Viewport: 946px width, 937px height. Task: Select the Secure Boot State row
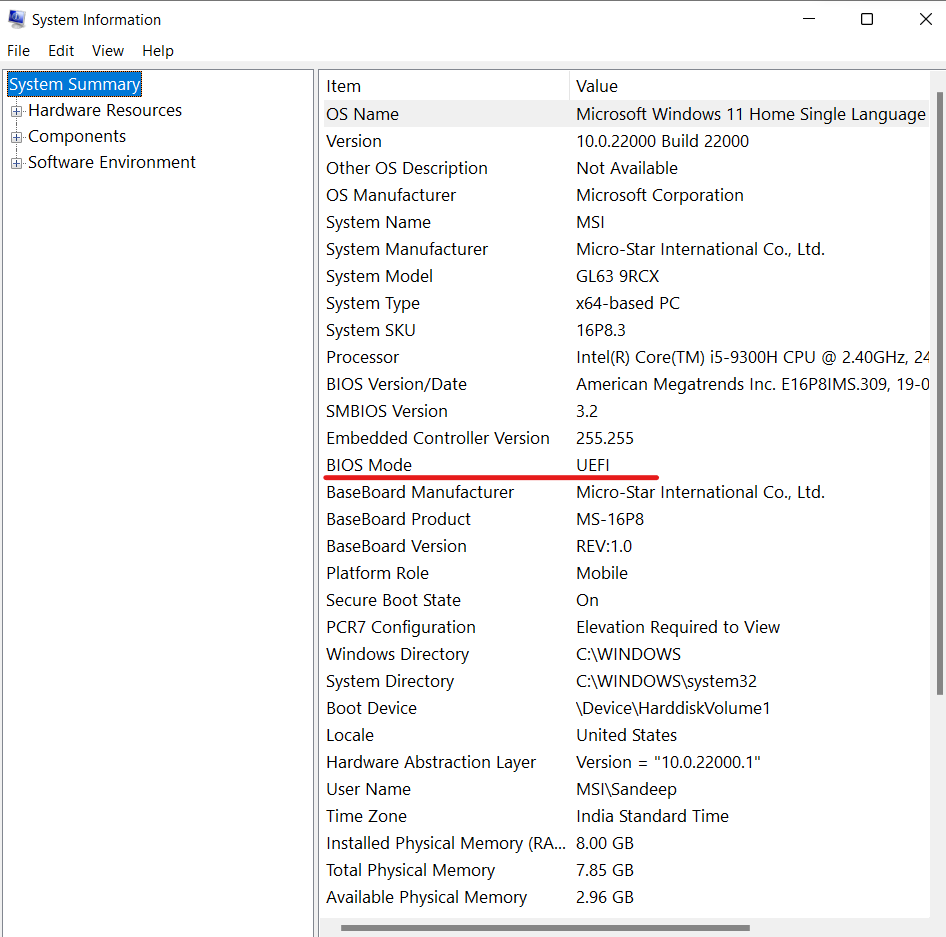(x=626, y=600)
